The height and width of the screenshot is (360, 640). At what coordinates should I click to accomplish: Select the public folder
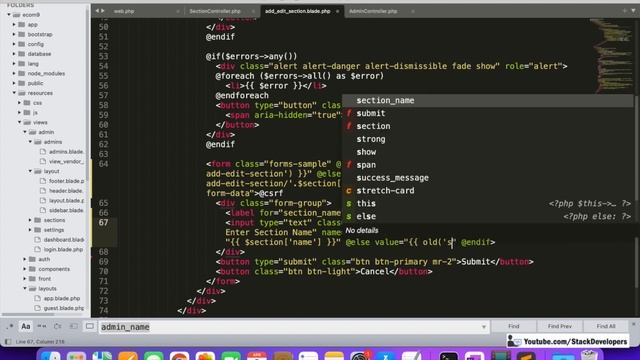pyautogui.click(x=35, y=83)
